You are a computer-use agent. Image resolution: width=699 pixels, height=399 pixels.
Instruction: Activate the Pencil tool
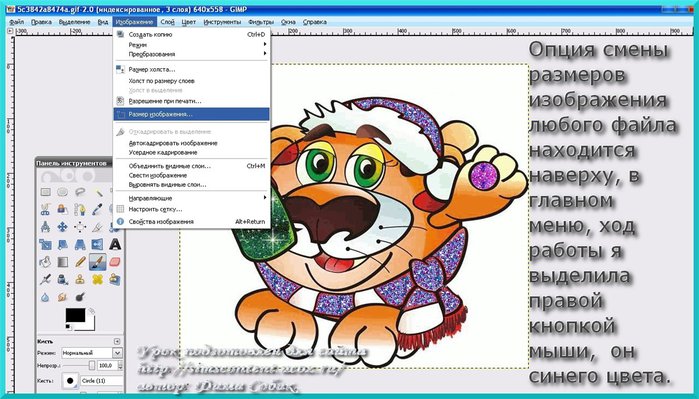(80, 262)
